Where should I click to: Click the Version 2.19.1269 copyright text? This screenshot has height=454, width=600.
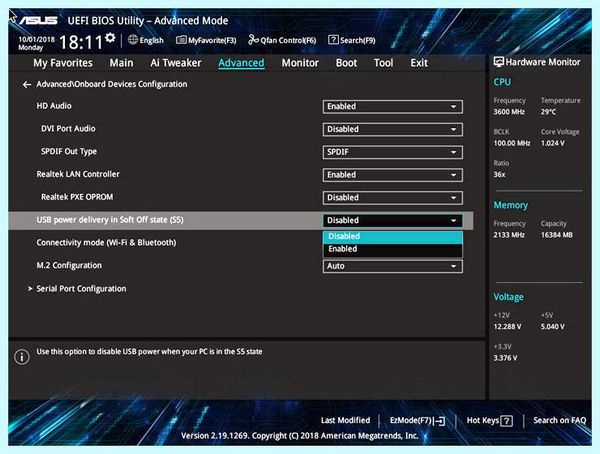299,436
